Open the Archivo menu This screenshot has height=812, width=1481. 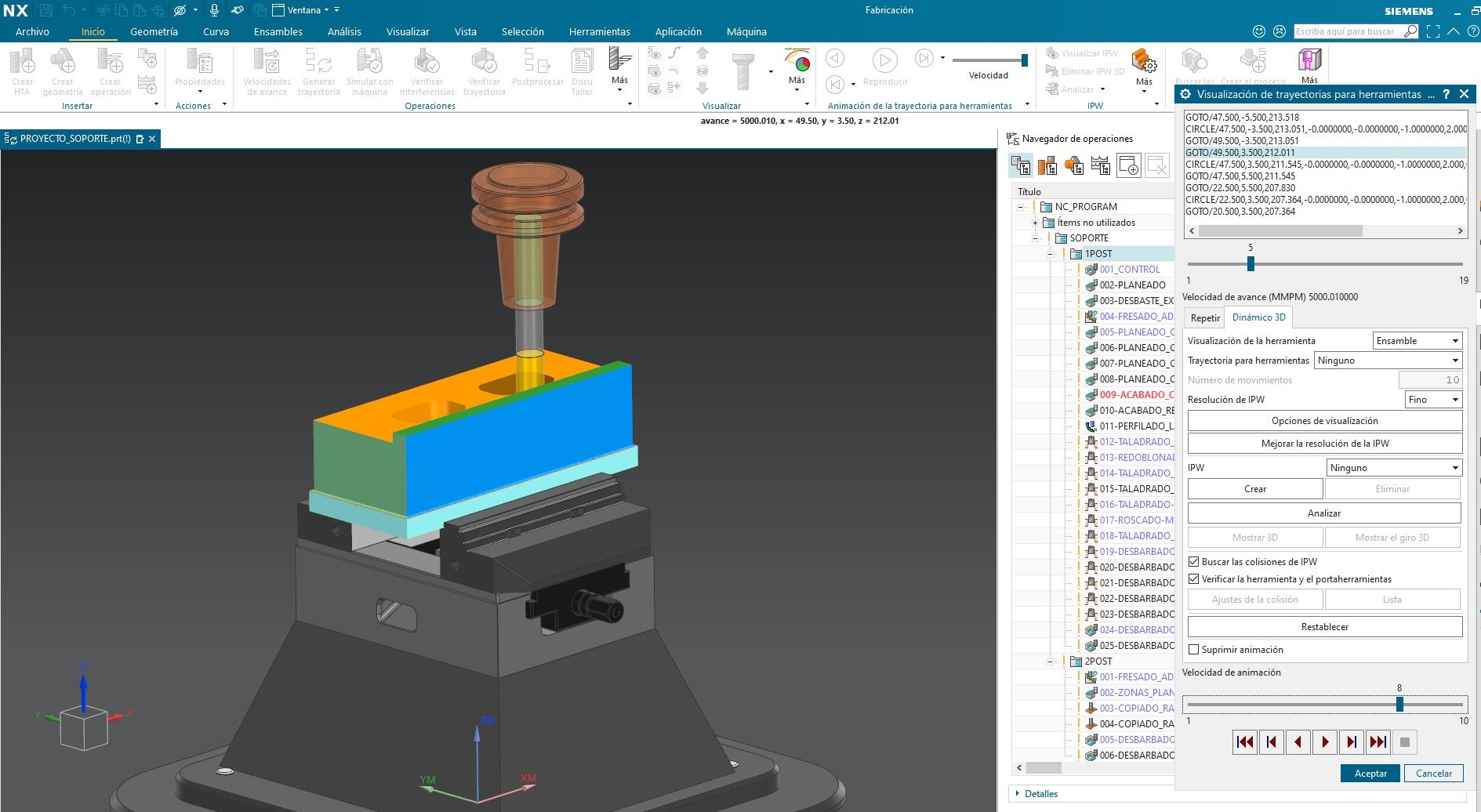pos(32,31)
